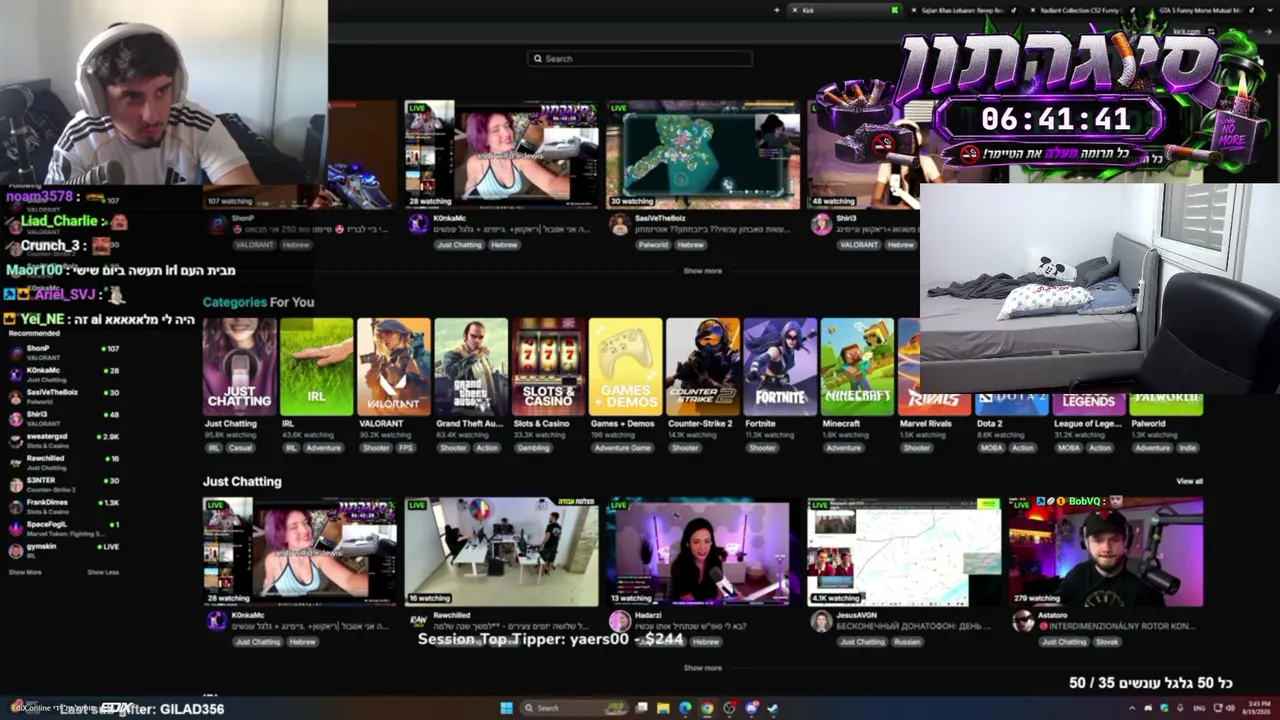Viewport: 1280px width, 720px height.
Task: Click the Casual tag under Just Chatting
Action: [x=240, y=448]
